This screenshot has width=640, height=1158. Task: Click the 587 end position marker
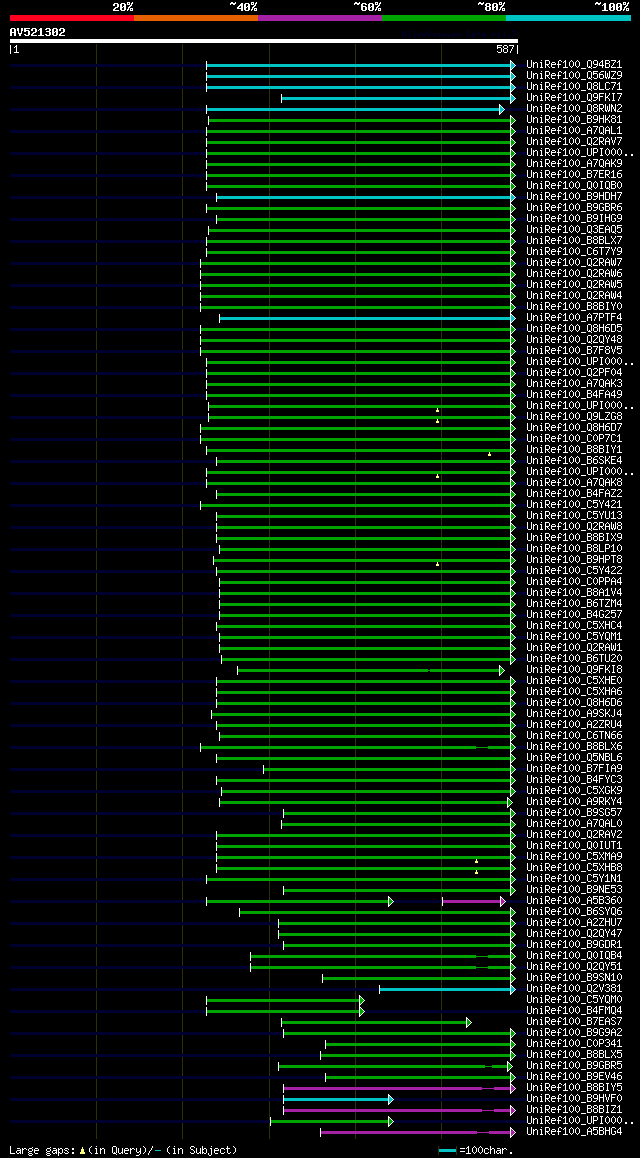(x=506, y=49)
